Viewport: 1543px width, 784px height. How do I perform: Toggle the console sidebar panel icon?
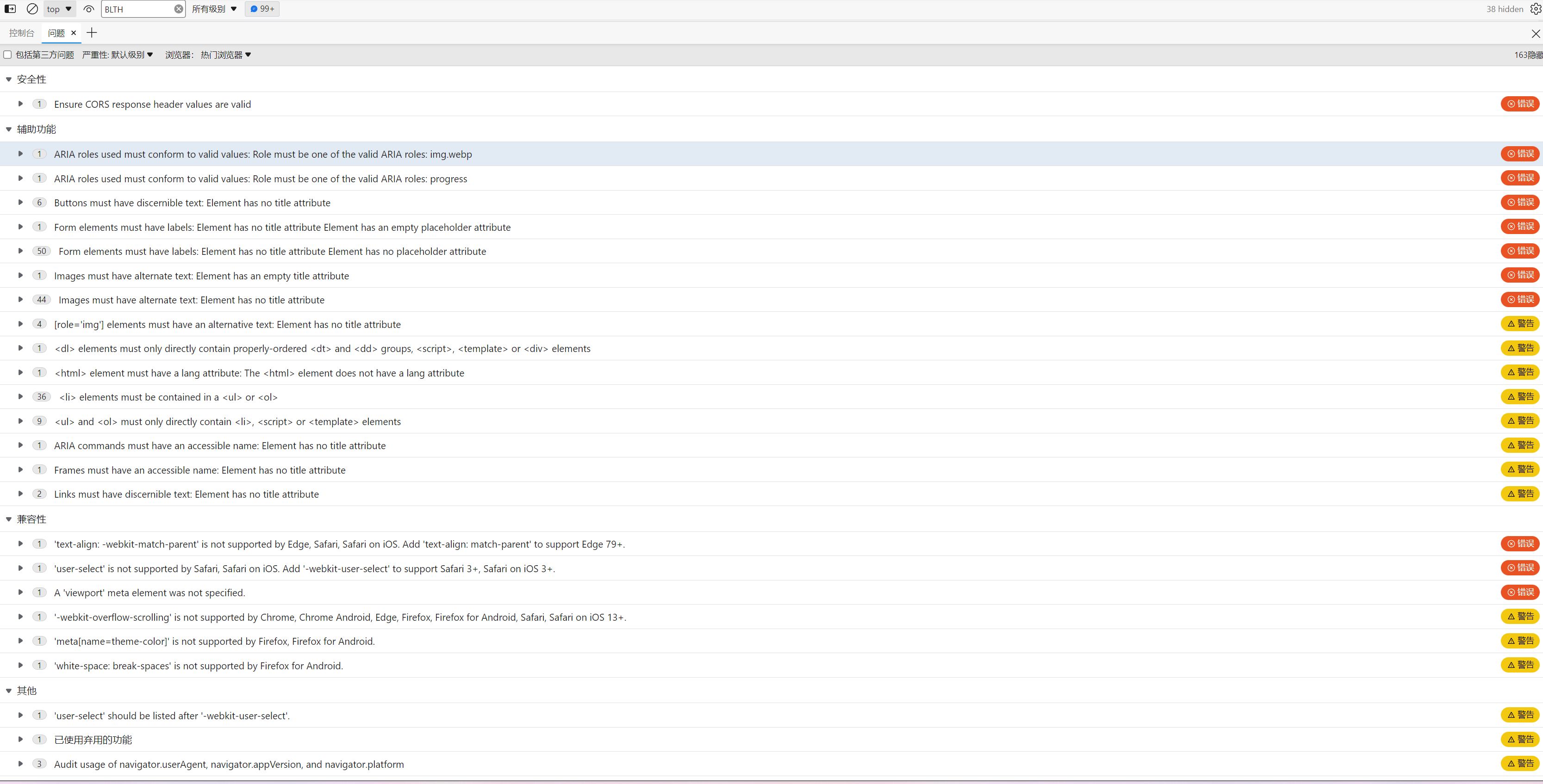click(x=10, y=9)
